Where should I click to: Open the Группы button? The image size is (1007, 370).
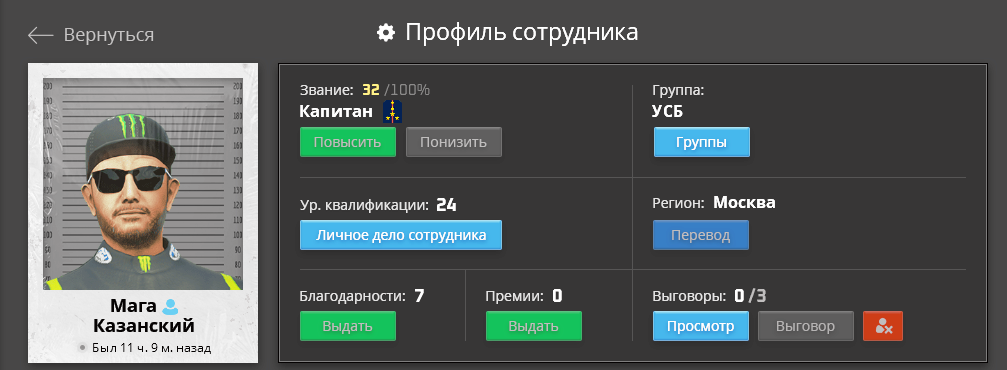701,142
